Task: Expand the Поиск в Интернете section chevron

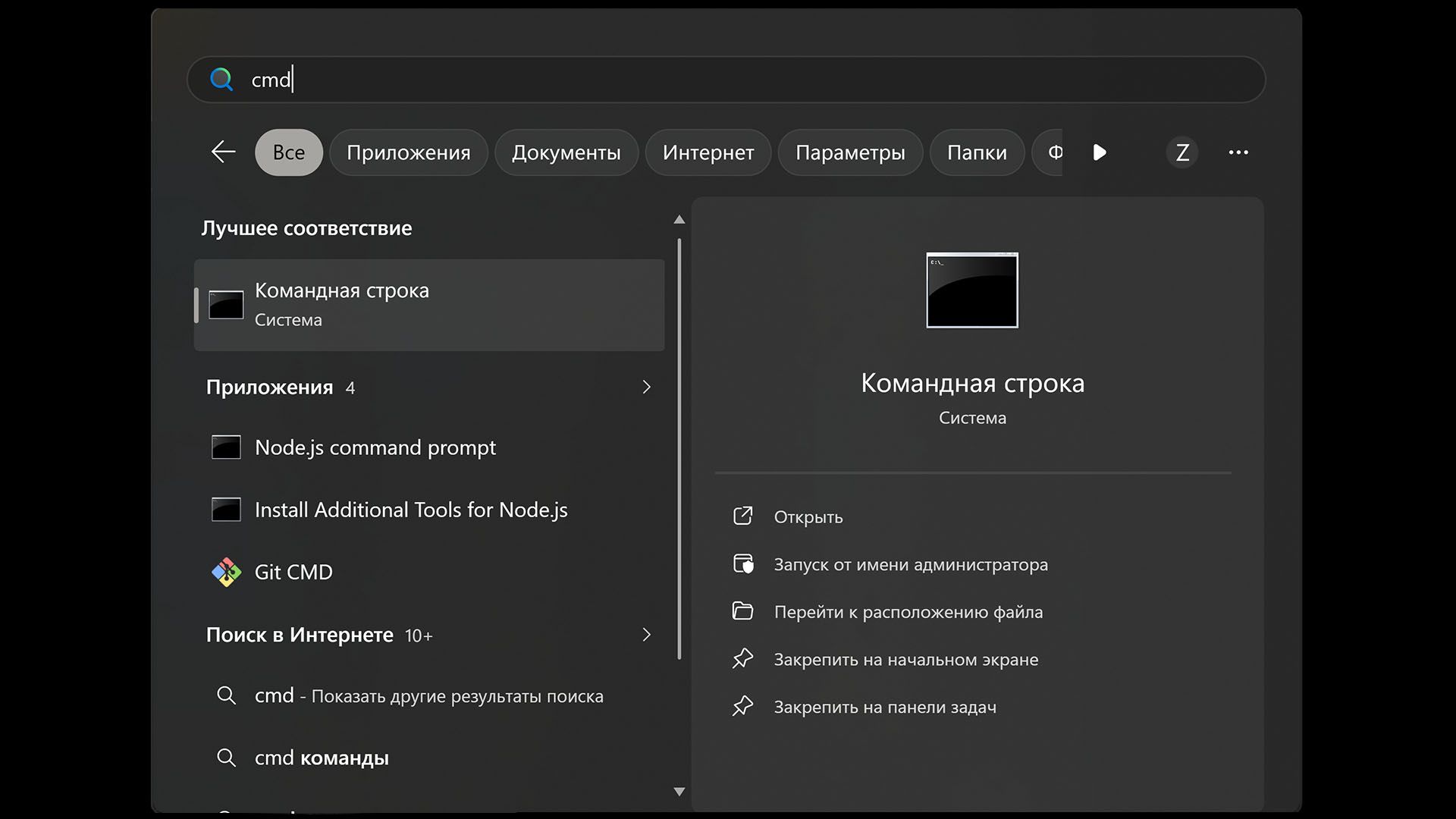Action: 646,635
